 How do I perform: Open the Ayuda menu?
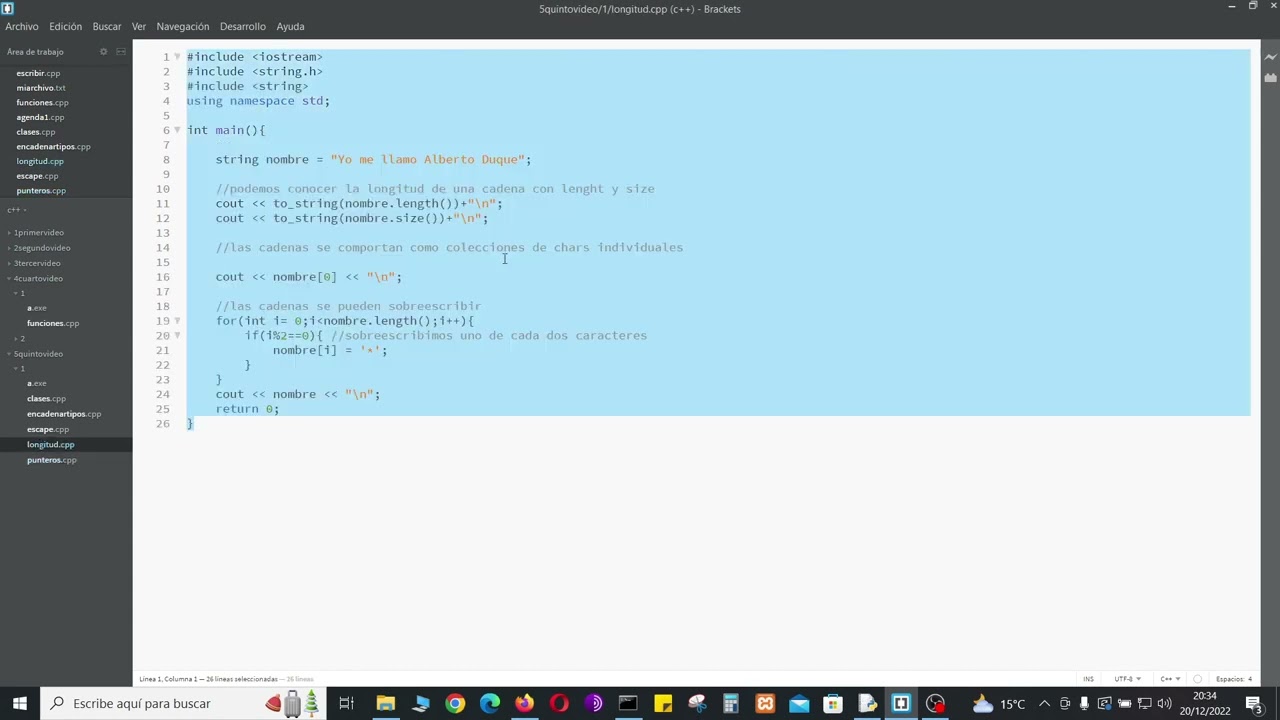[x=290, y=26]
